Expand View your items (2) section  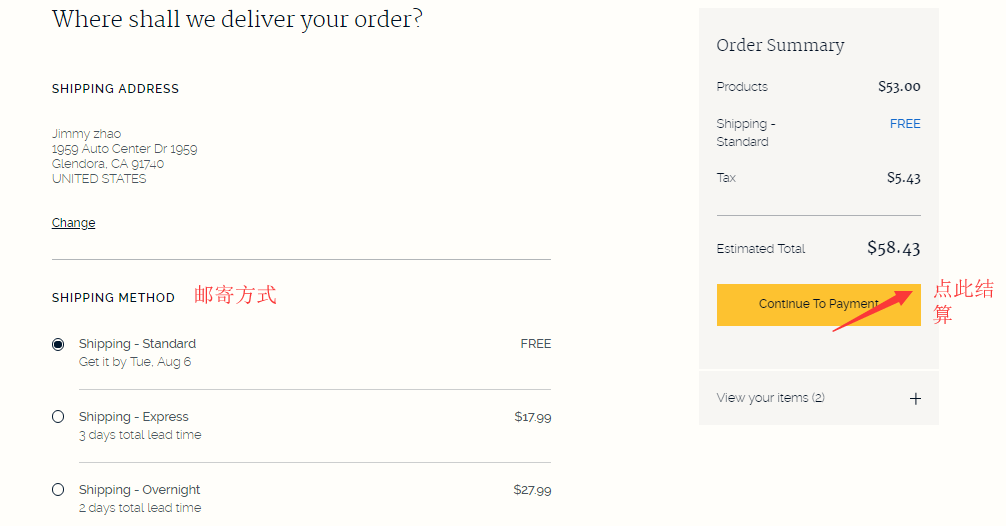coord(770,398)
